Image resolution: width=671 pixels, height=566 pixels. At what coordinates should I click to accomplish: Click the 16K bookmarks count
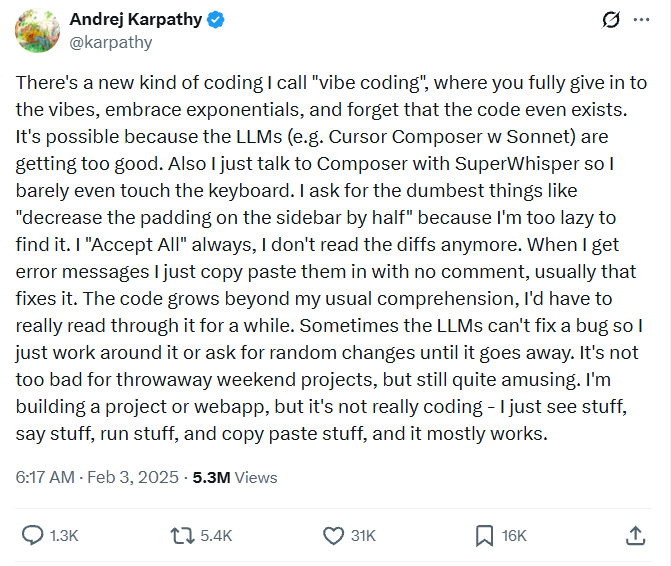point(514,536)
